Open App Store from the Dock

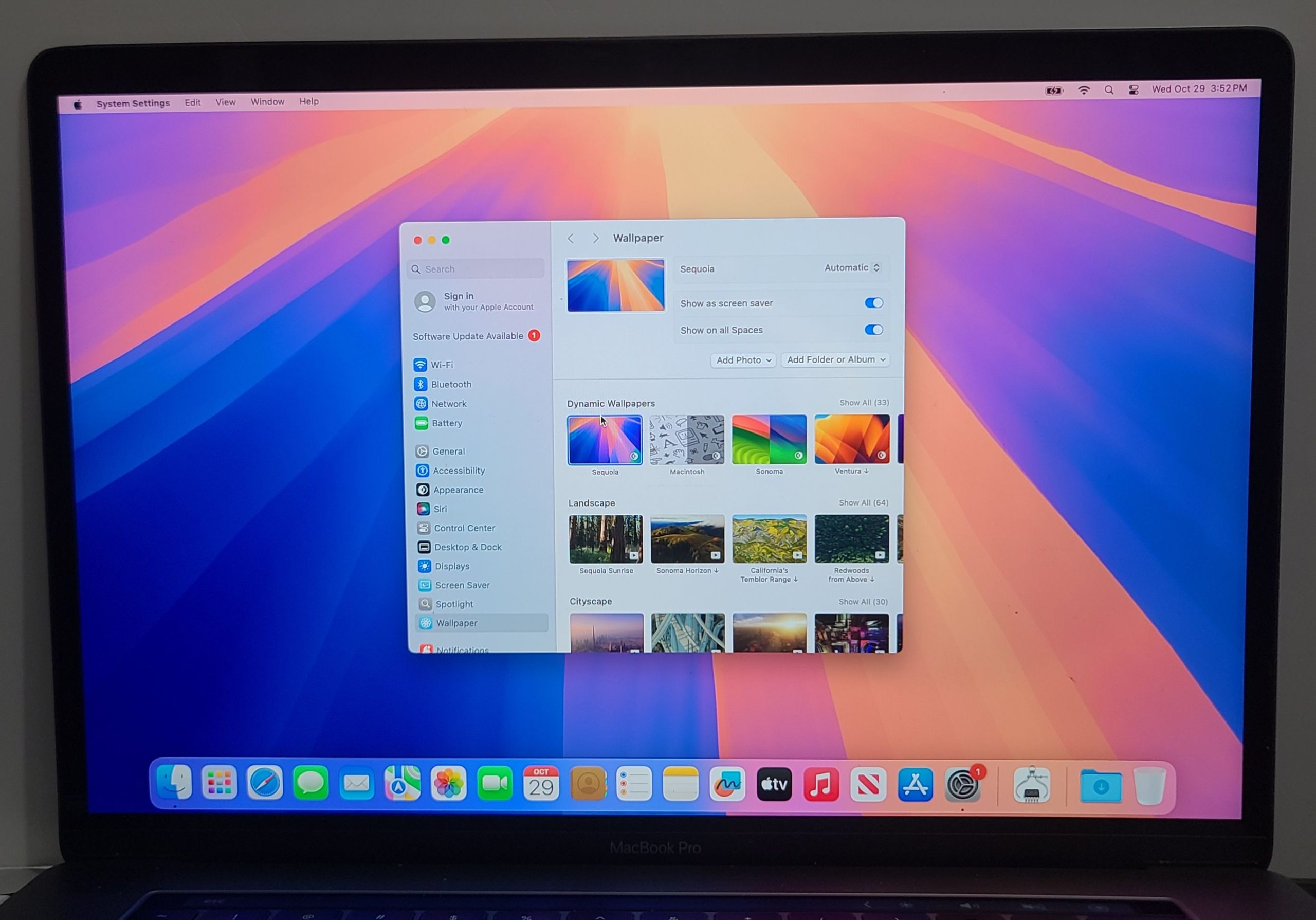click(916, 785)
